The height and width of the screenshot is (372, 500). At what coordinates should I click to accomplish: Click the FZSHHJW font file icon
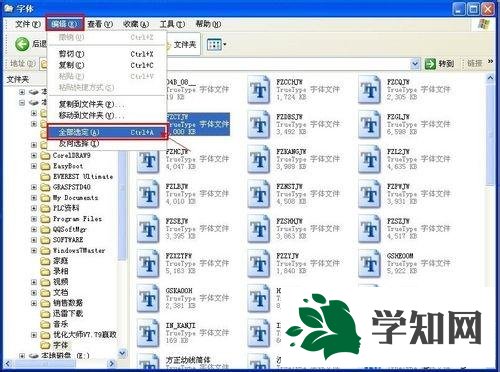point(259,229)
